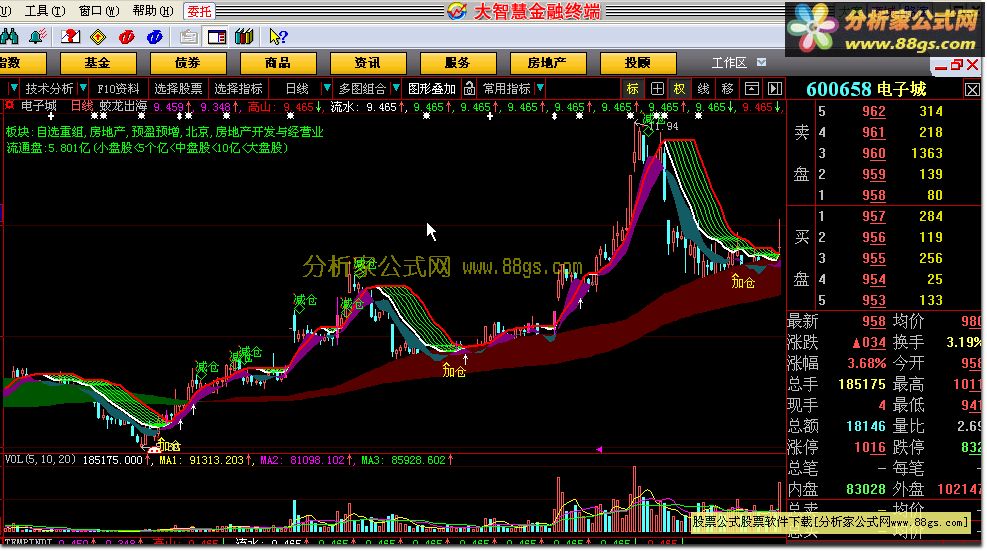Image resolution: width=987 pixels, height=551 pixels.
Task: Click buy-1 price 957
Action: [x=874, y=217]
